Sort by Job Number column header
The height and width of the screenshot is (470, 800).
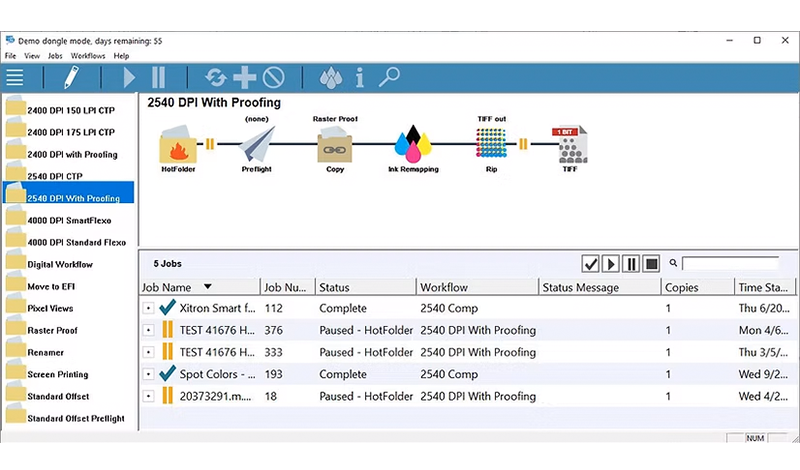pyautogui.click(x=288, y=287)
